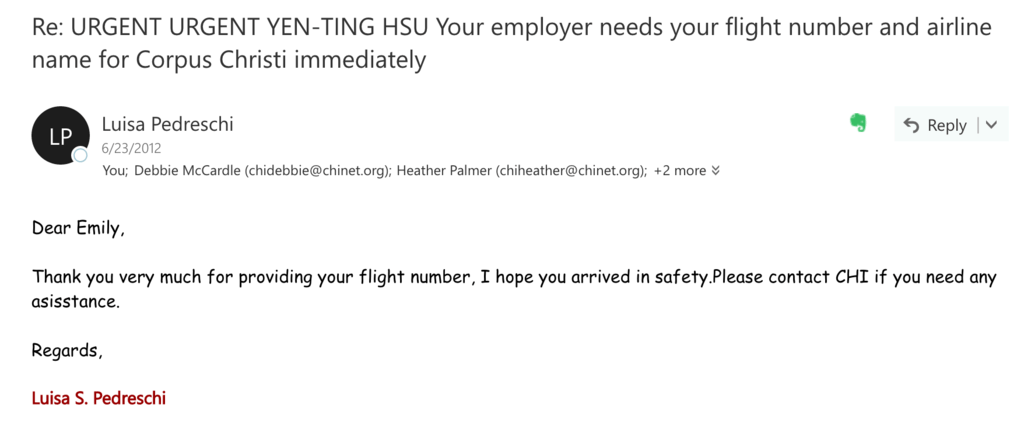The image size is (1024, 425).
Task: Click the URGENT URGENT subject line
Action: [x=512, y=44]
